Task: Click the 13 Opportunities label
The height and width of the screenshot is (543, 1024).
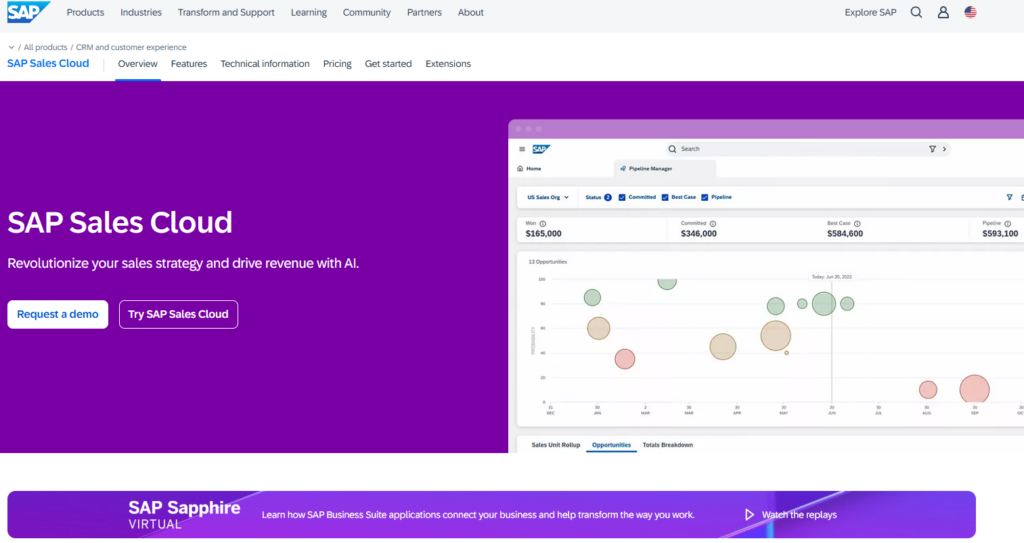Action: coord(547,262)
